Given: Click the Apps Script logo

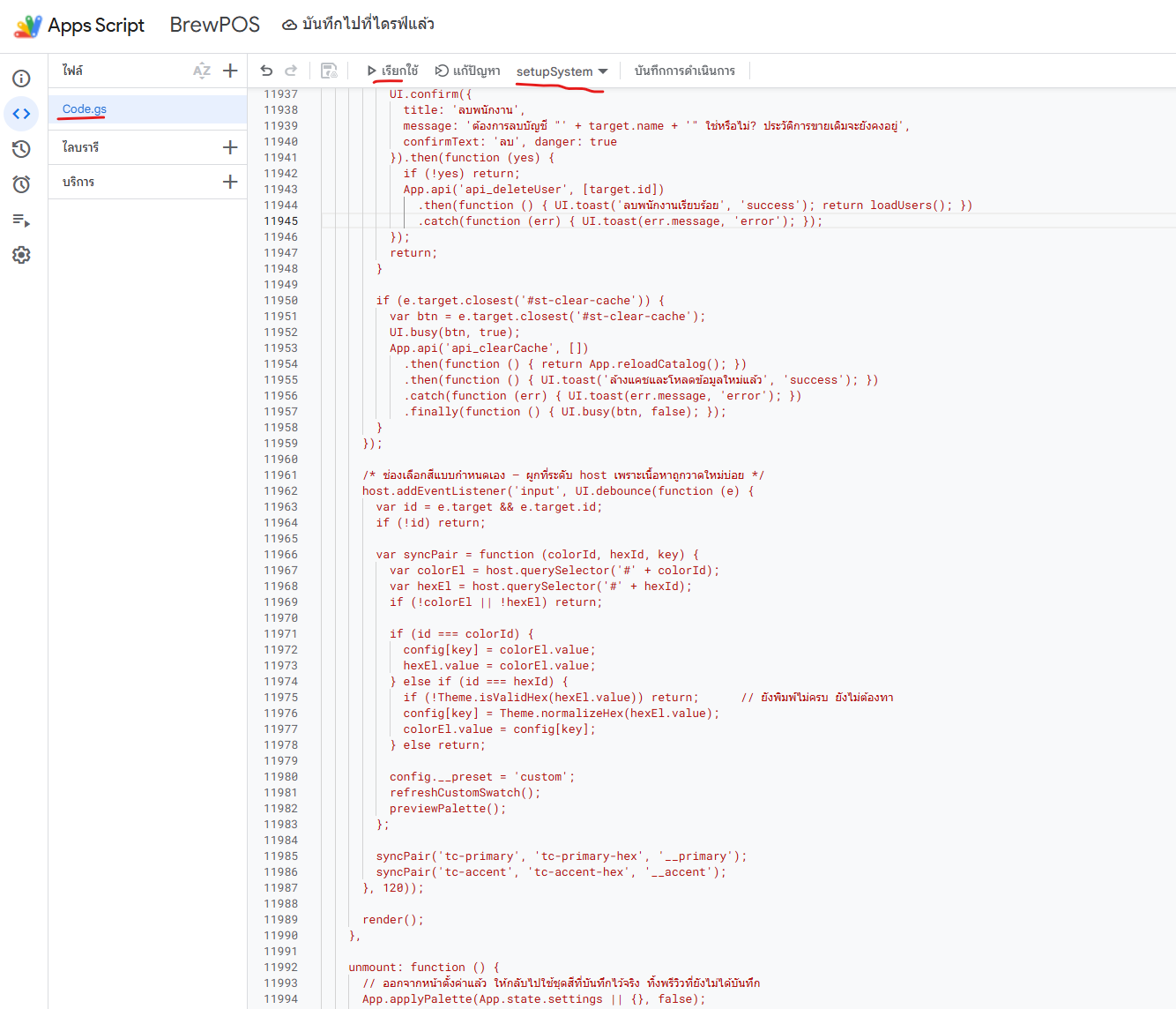Looking at the screenshot, I should (28, 26).
